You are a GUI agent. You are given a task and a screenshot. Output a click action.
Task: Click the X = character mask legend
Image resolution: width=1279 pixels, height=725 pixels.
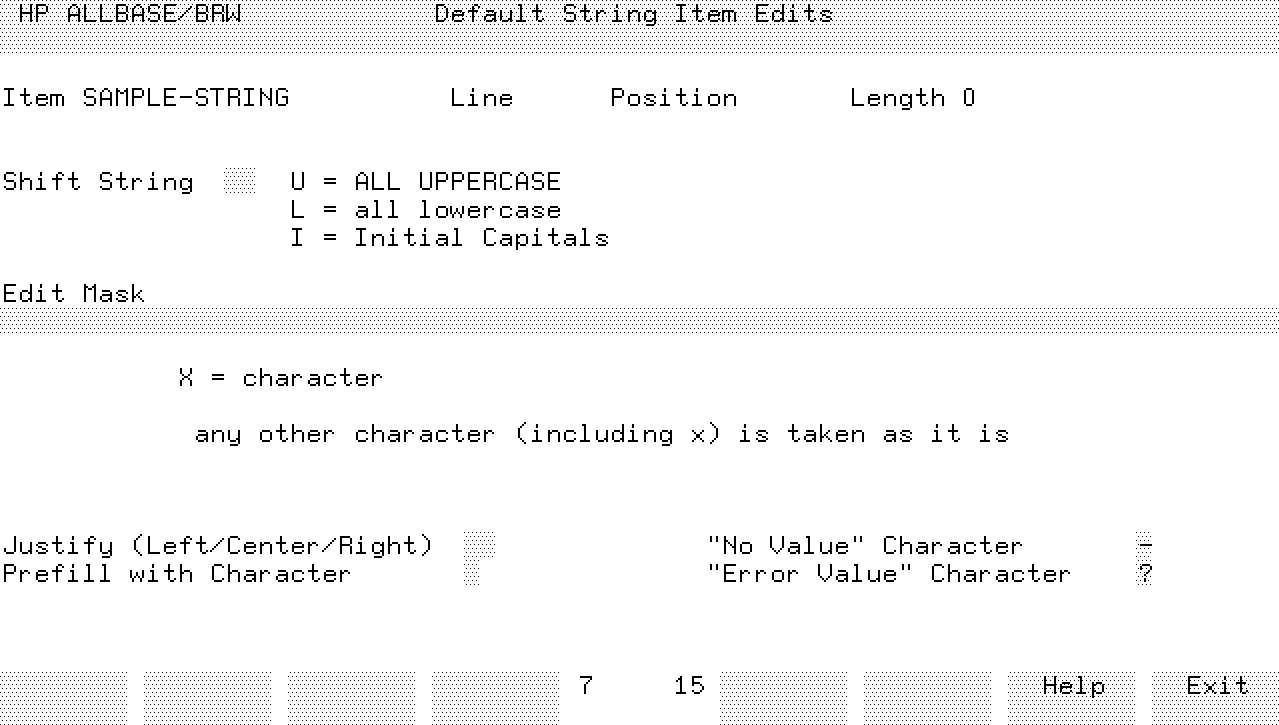pos(280,378)
